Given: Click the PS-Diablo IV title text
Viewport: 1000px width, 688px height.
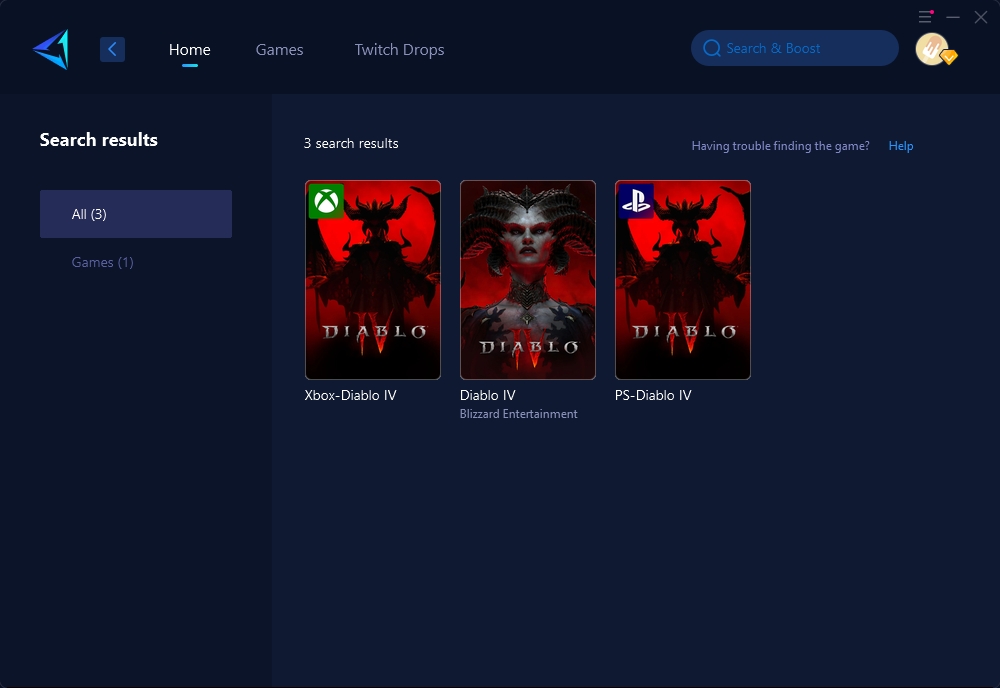Looking at the screenshot, I should click(653, 395).
